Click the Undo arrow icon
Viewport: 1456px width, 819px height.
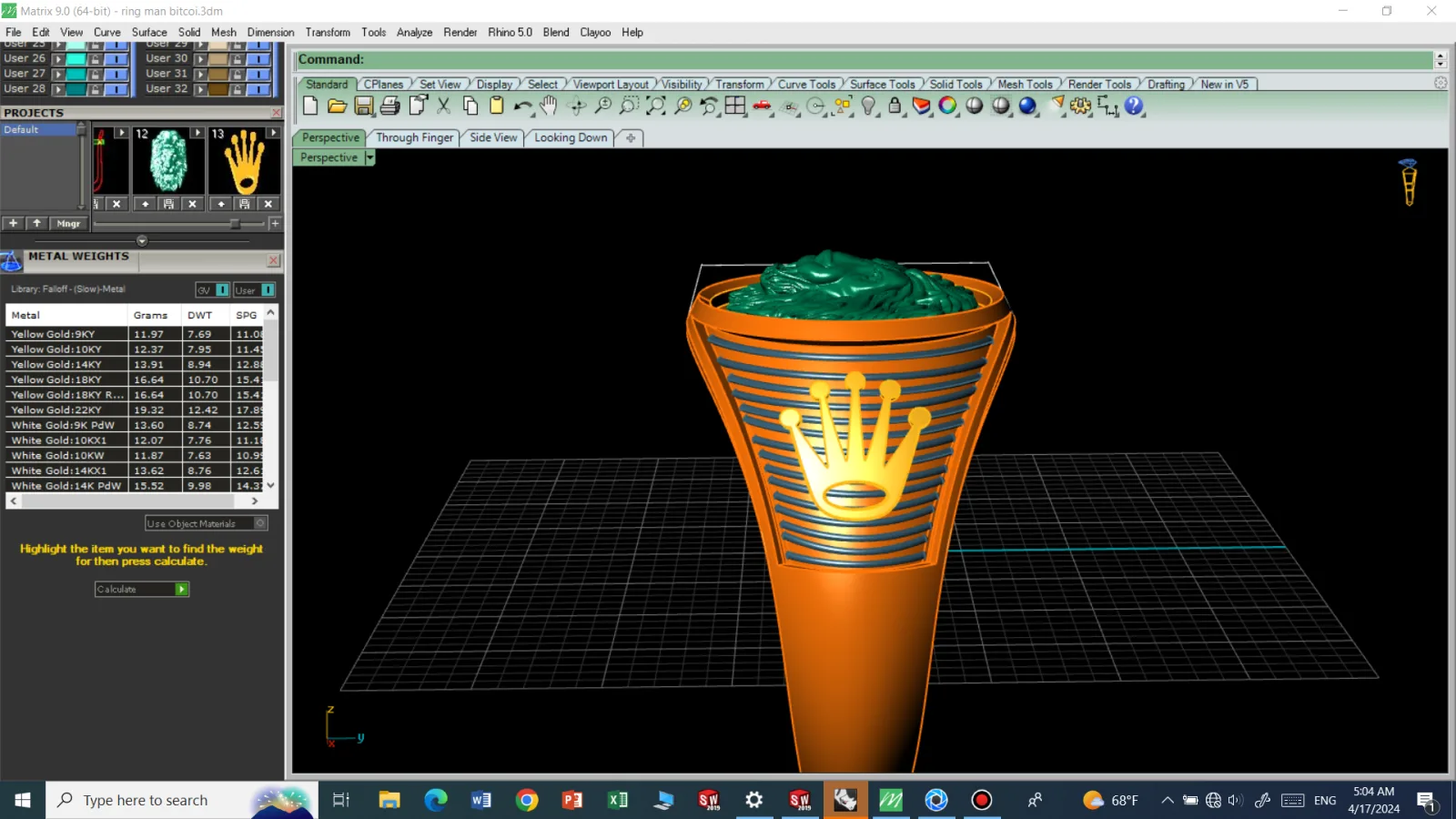(x=522, y=106)
